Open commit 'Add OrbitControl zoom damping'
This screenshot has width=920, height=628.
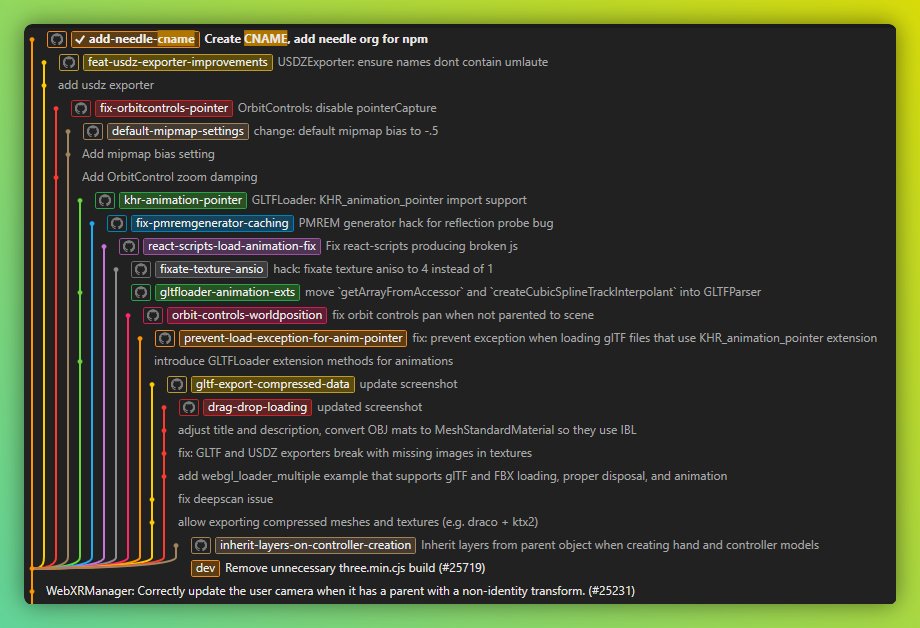(170, 177)
